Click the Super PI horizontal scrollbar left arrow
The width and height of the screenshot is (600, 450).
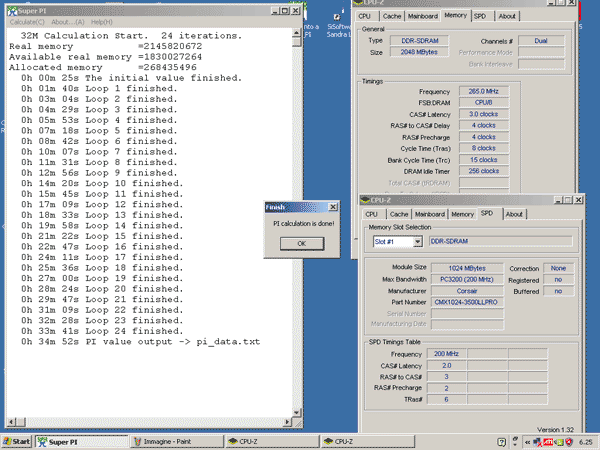click(11, 422)
